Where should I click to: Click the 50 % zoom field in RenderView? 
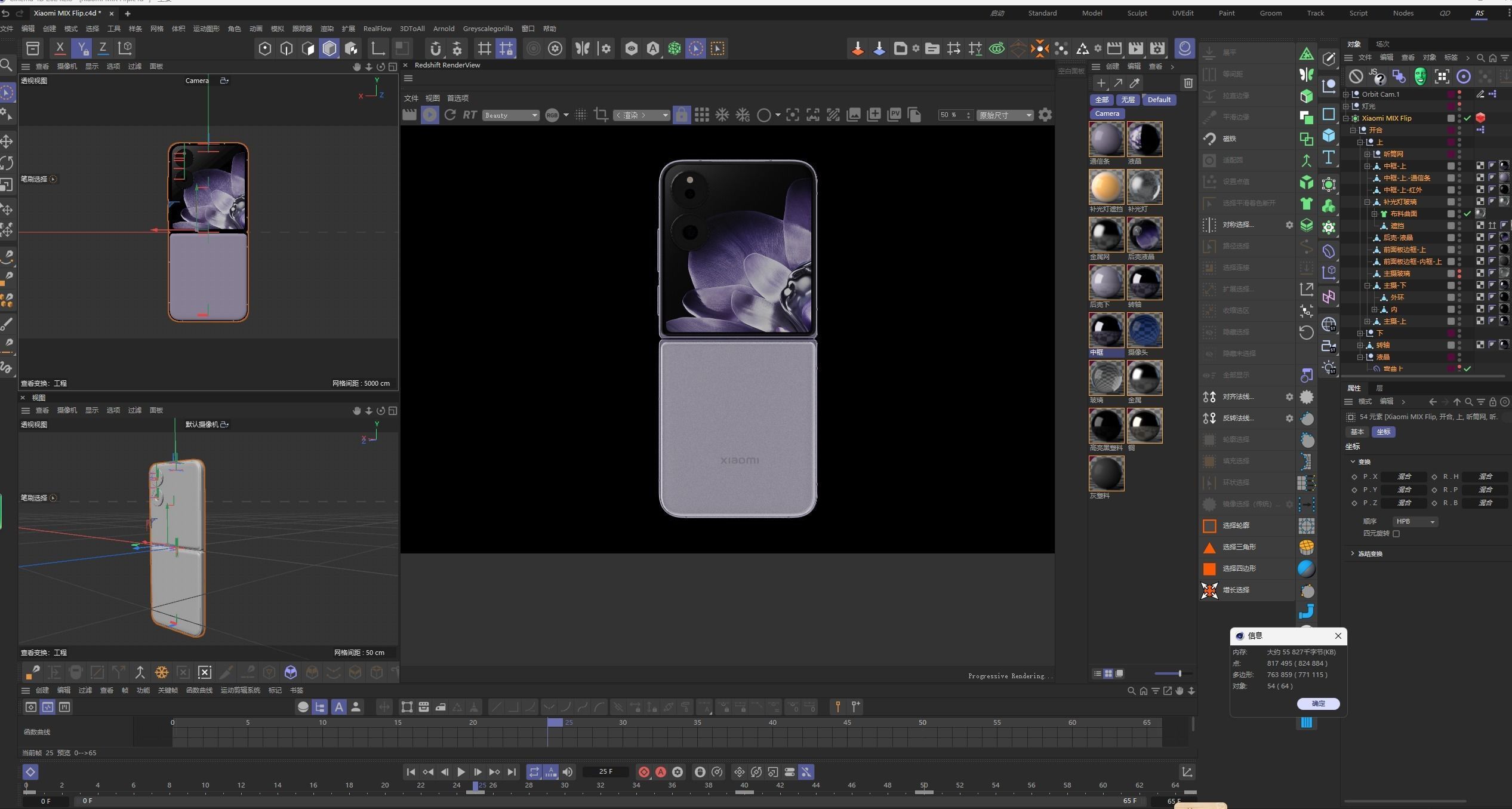pos(955,115)
